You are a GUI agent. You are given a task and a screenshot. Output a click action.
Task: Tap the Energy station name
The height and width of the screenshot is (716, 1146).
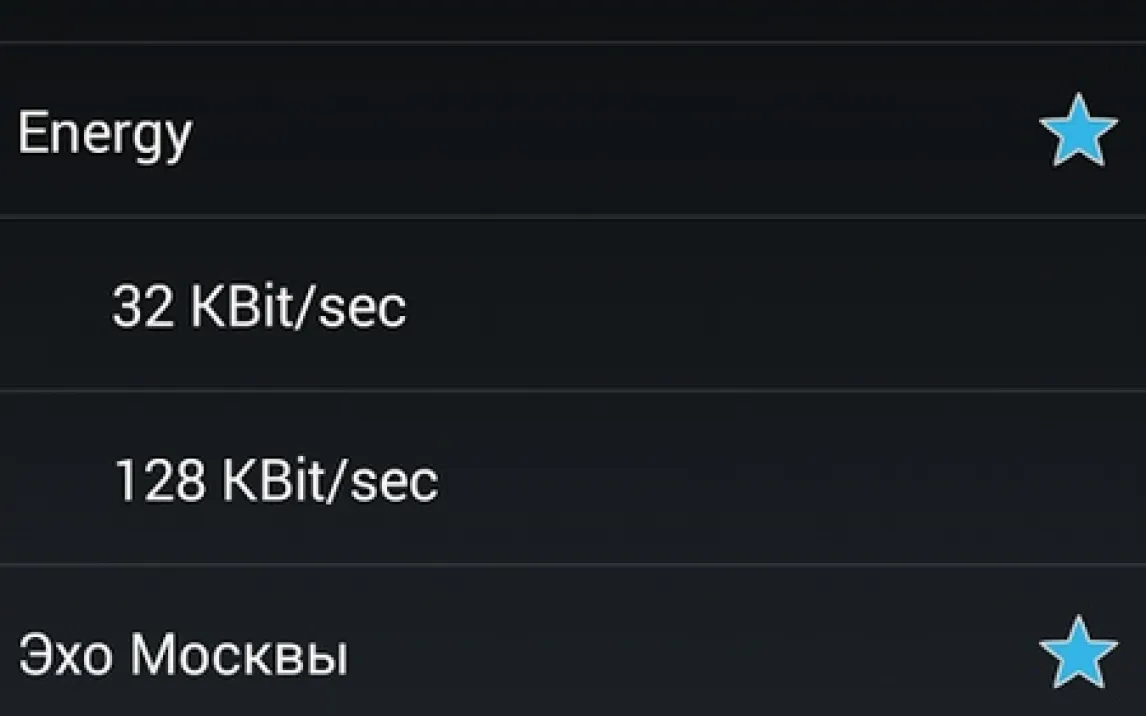pyautogui.click(x=104, y=133)
